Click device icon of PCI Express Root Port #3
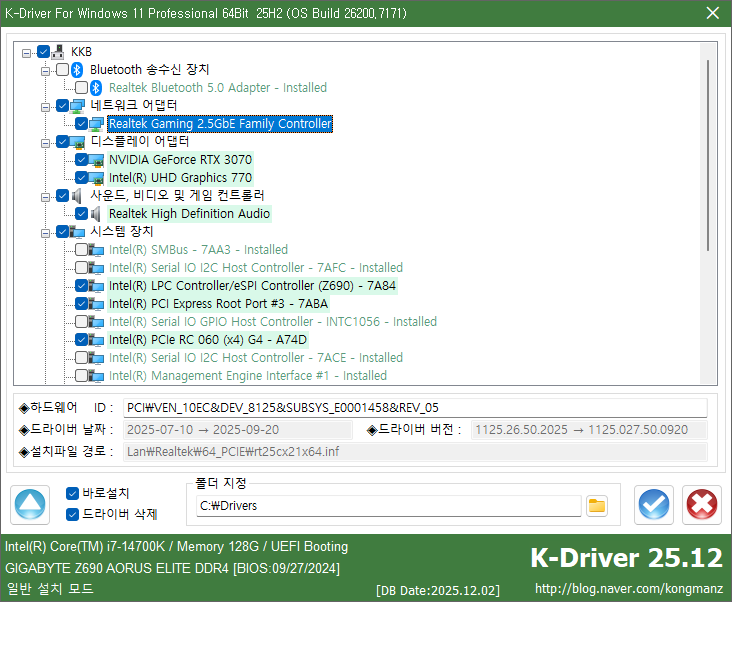Viewport: 732px width, 648px height. click(x=96, y=304)
